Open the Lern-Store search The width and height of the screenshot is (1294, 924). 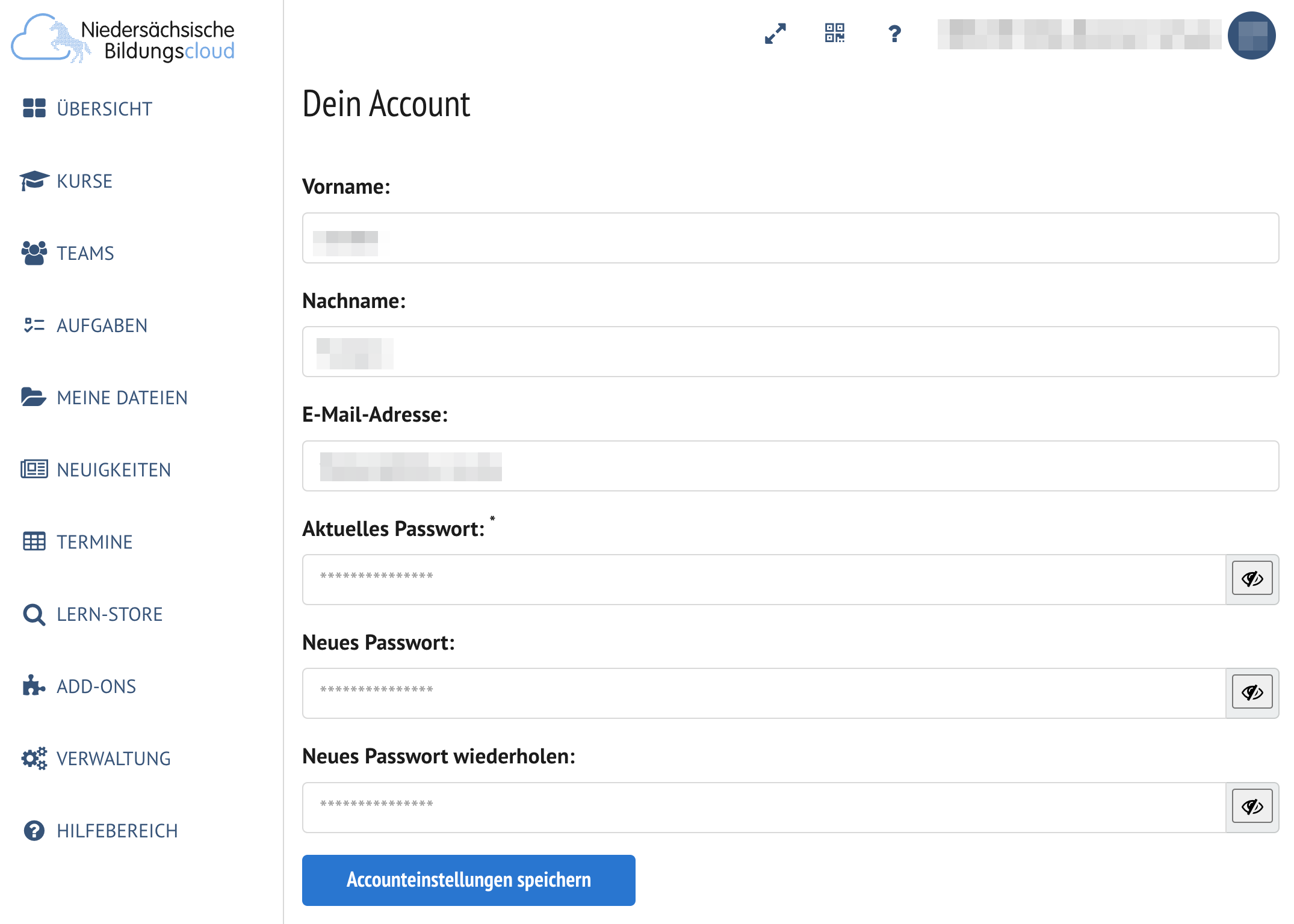pos(93,614)
